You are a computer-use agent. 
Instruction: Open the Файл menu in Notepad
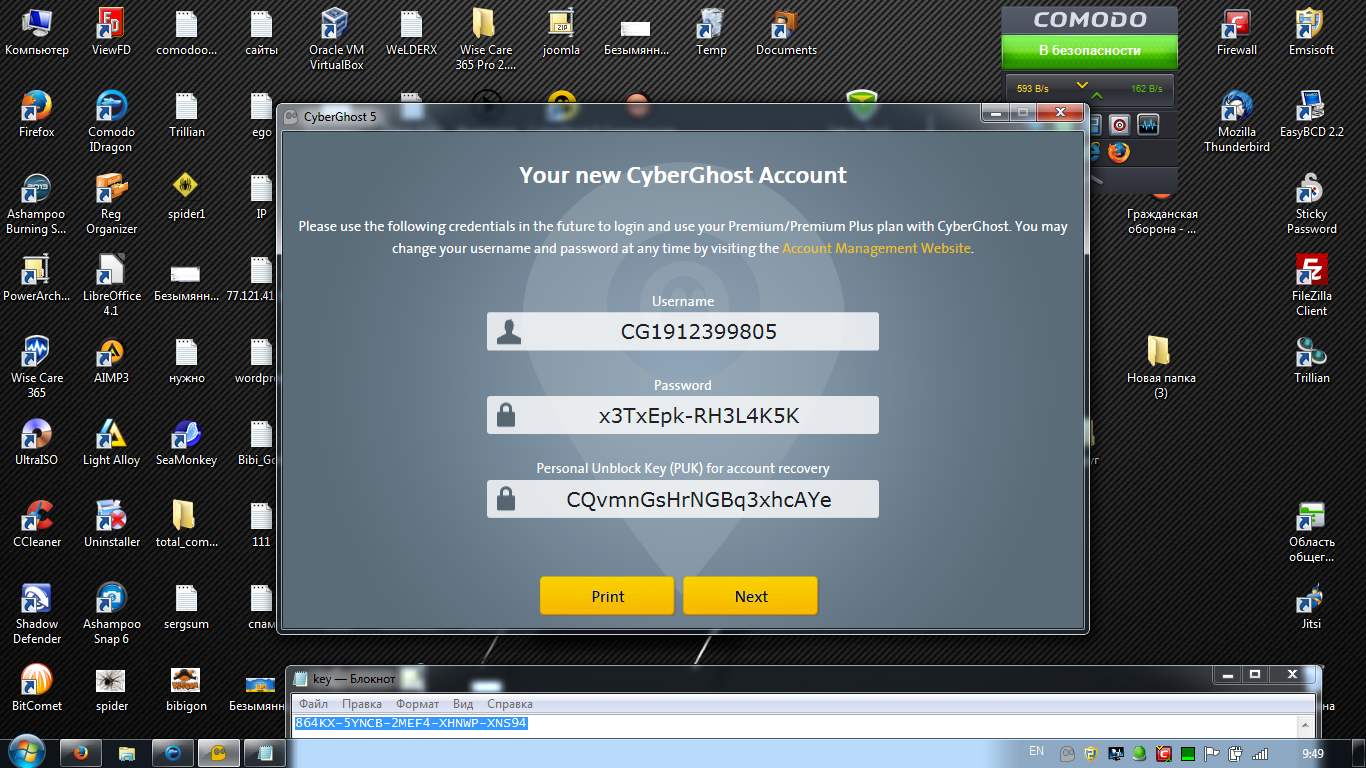tap(313, 704)
